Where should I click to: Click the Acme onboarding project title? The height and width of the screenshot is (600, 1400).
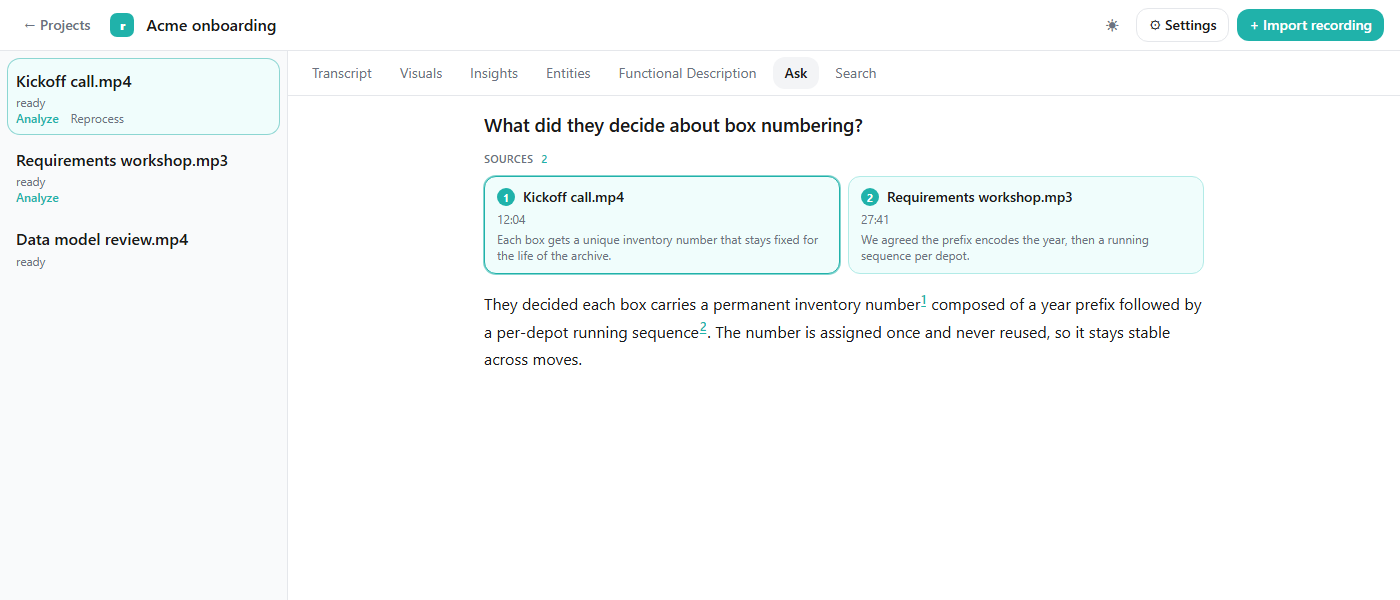pos(211,25)
